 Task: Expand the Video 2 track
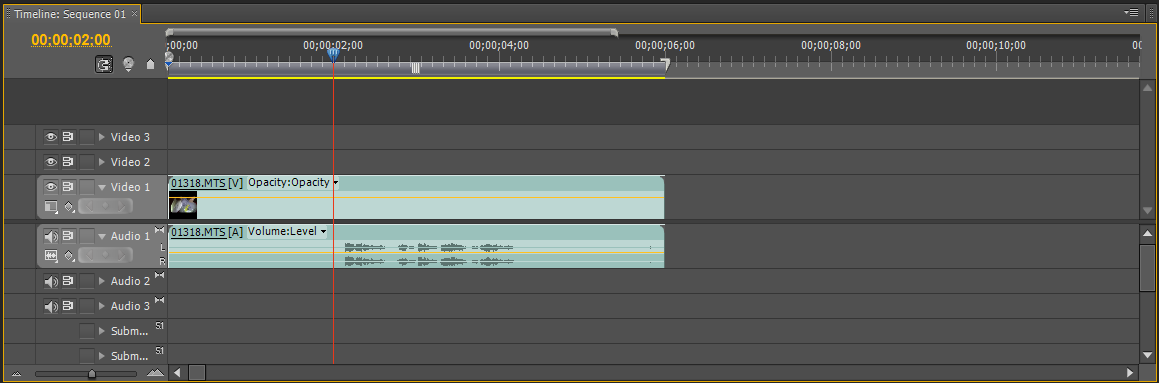pyautogui.click(x=102, y=163)
